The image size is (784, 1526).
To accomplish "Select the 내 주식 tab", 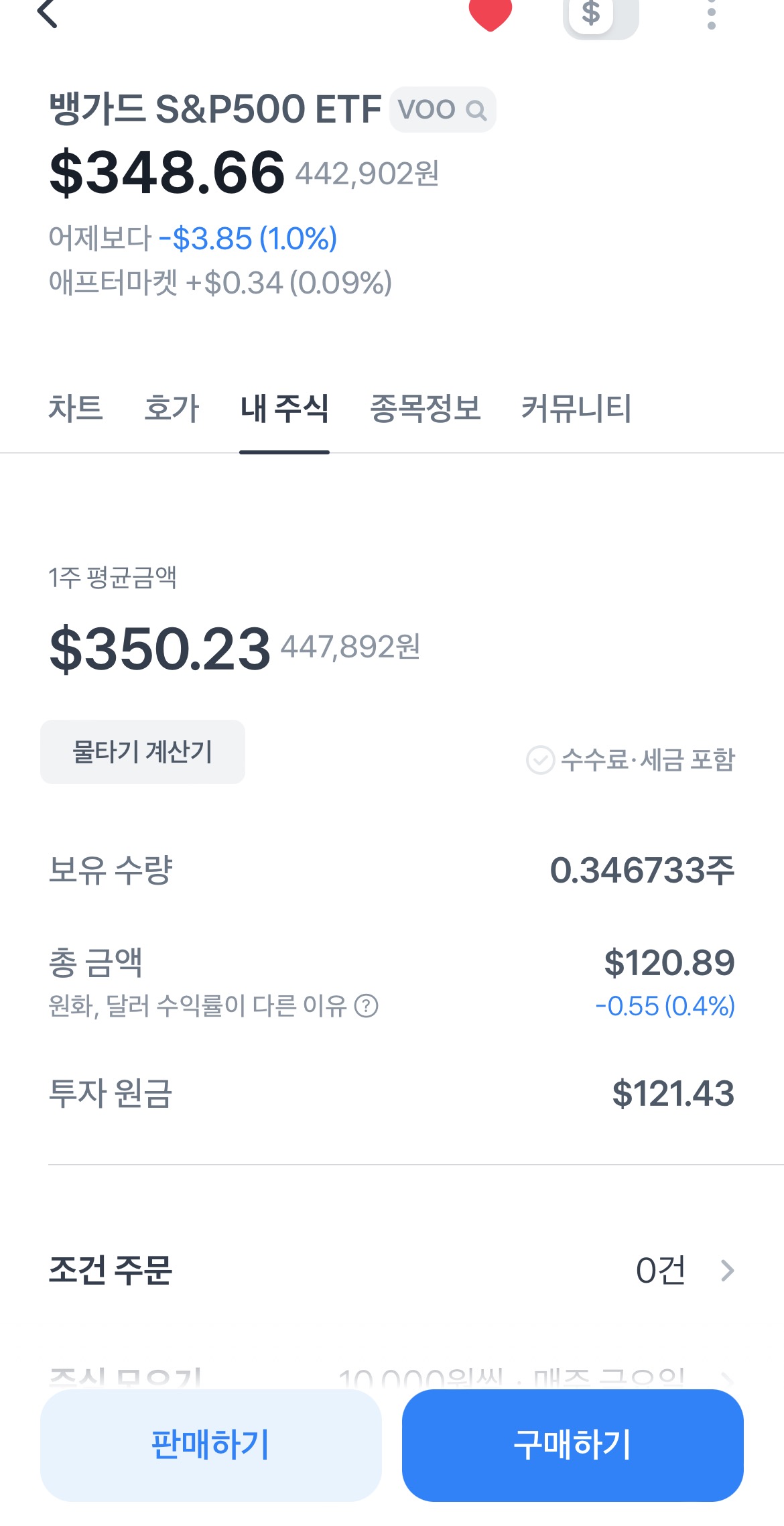I will tap(284, 408).
